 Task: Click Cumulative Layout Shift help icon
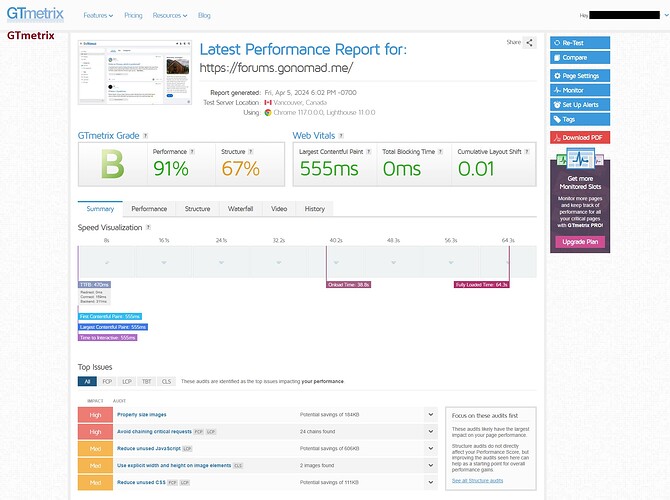(x=527, y=152)
